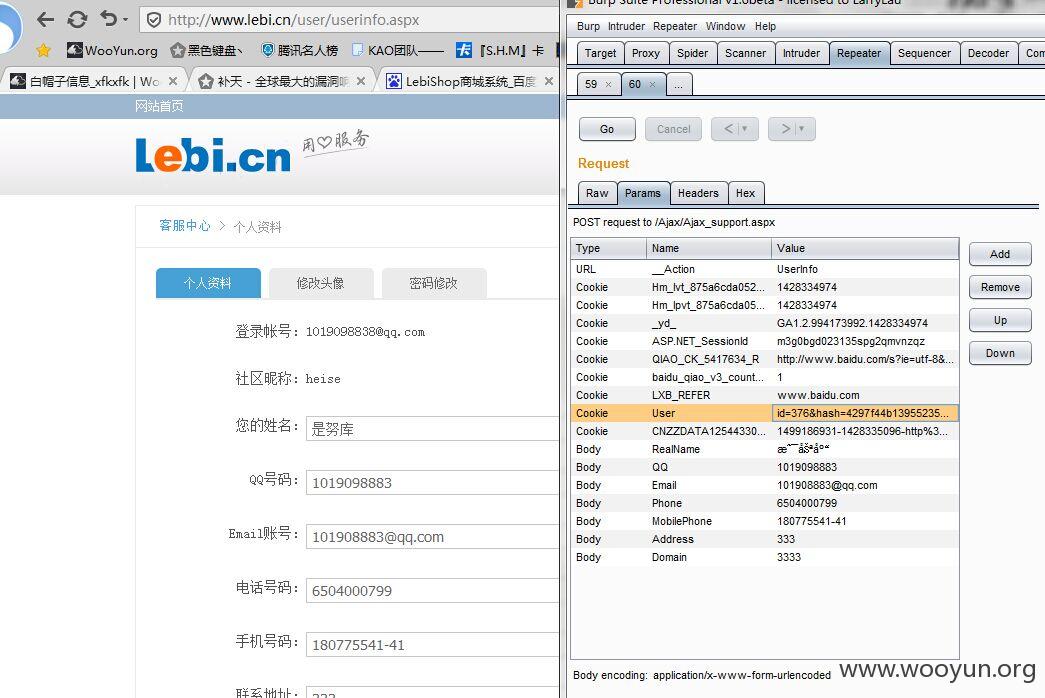Click the Cancel button in Repeater
This screenshot has height=698, width=1045.
coord(673,129)
